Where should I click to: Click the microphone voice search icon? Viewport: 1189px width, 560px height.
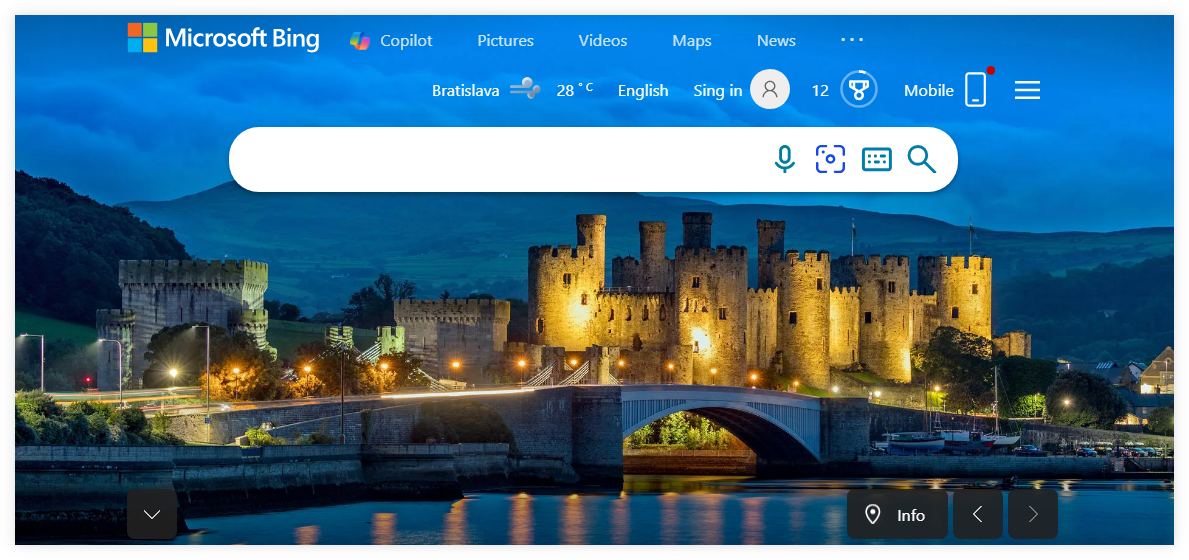coord(784,159)
